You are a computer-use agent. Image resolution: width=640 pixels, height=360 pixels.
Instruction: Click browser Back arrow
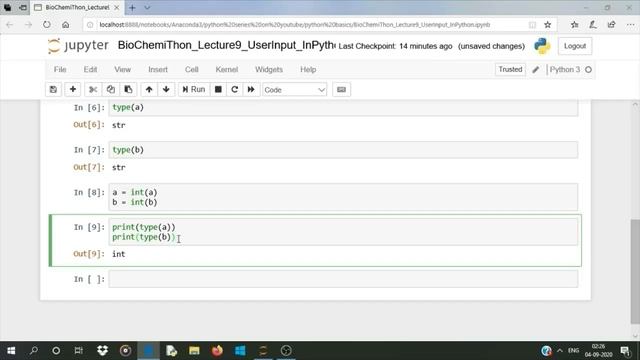click(10, 24)
